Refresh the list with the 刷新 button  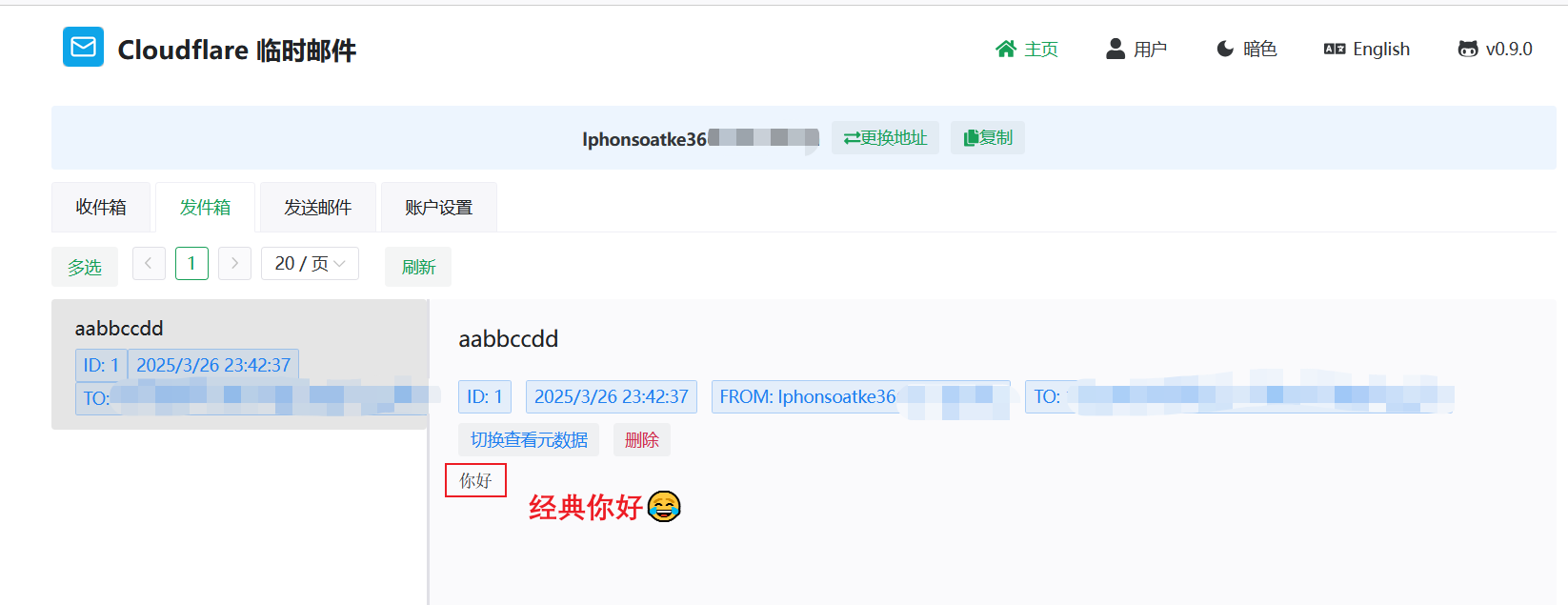418,267
